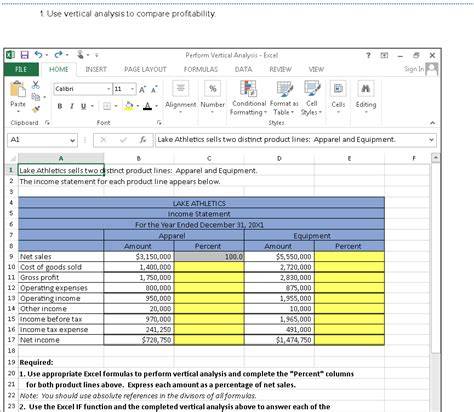The height and width of the screenshot is (412, 474).
Task: Open the Alignment group button
Action: pyautogui.click(x=181, y=97)
